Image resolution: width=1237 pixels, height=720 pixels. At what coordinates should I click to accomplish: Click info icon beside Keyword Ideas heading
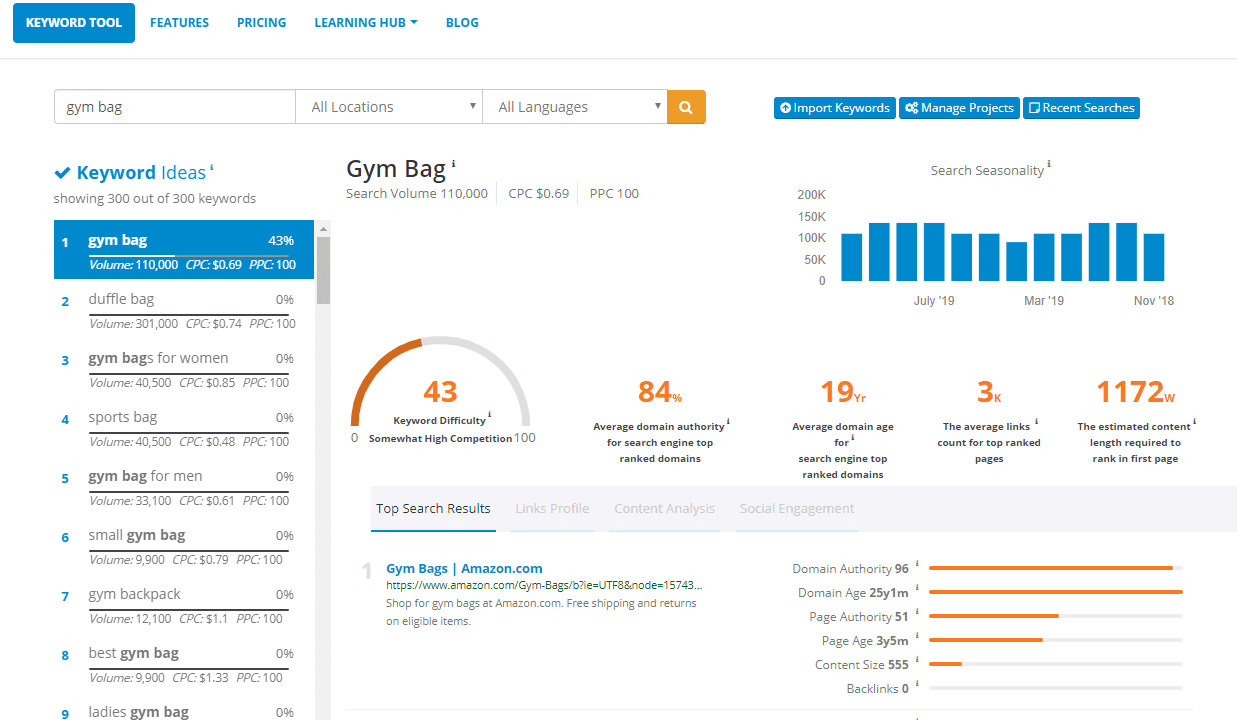(212, 168)
